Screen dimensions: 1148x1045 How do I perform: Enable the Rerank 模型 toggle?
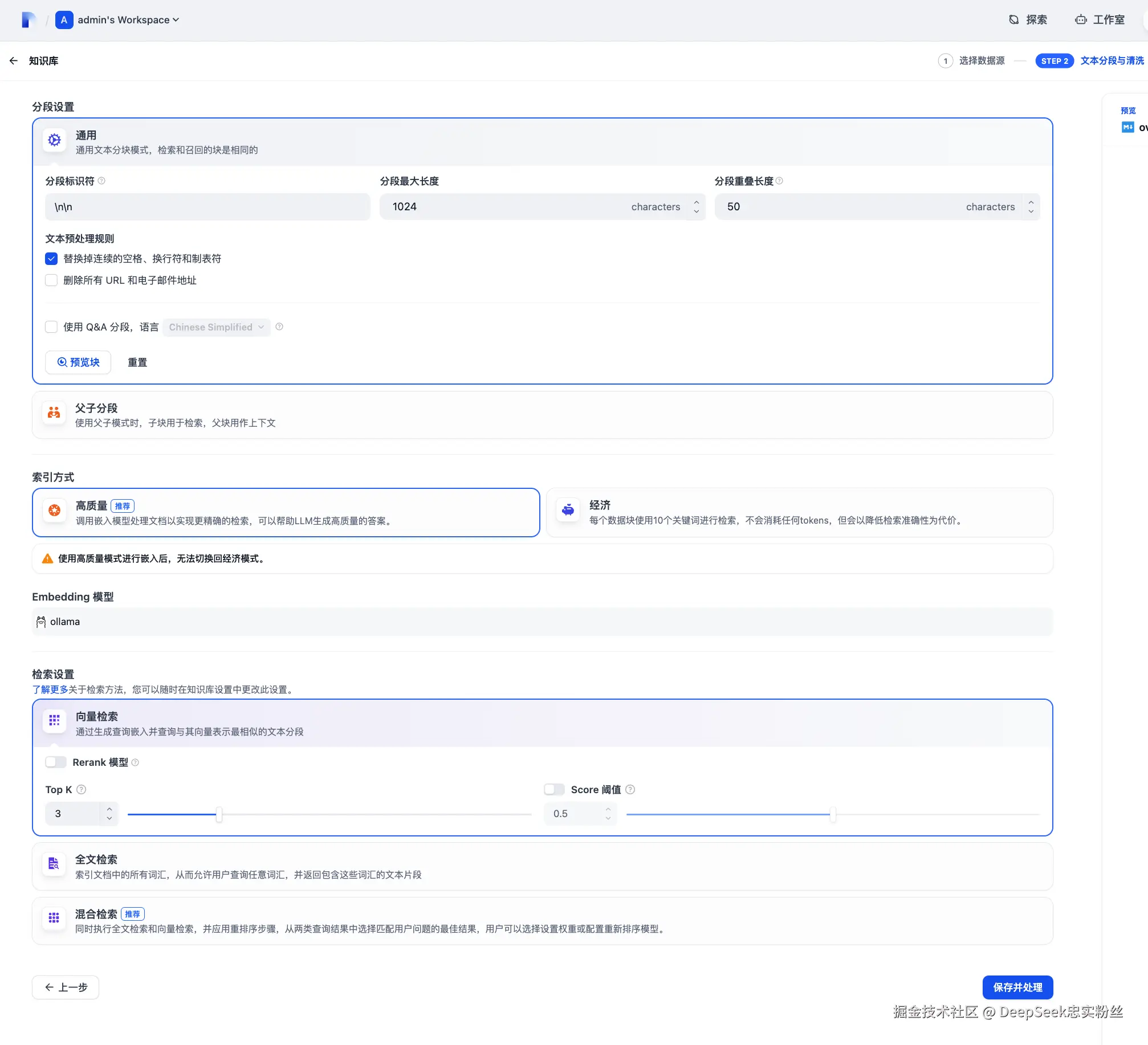[56, 762]
